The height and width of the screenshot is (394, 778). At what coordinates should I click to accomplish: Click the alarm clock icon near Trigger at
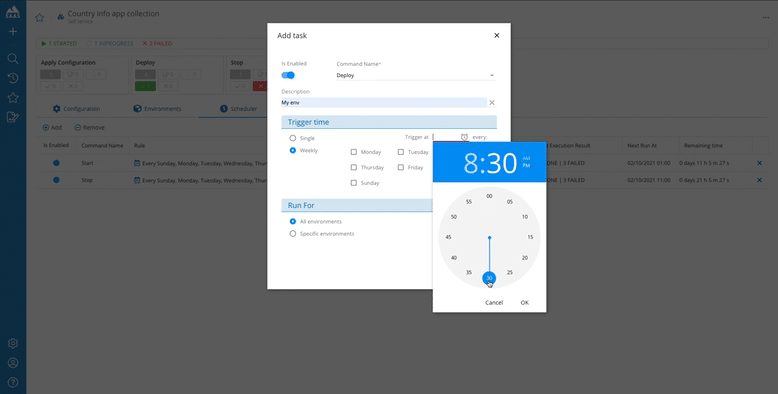click(x=464, y=137)
